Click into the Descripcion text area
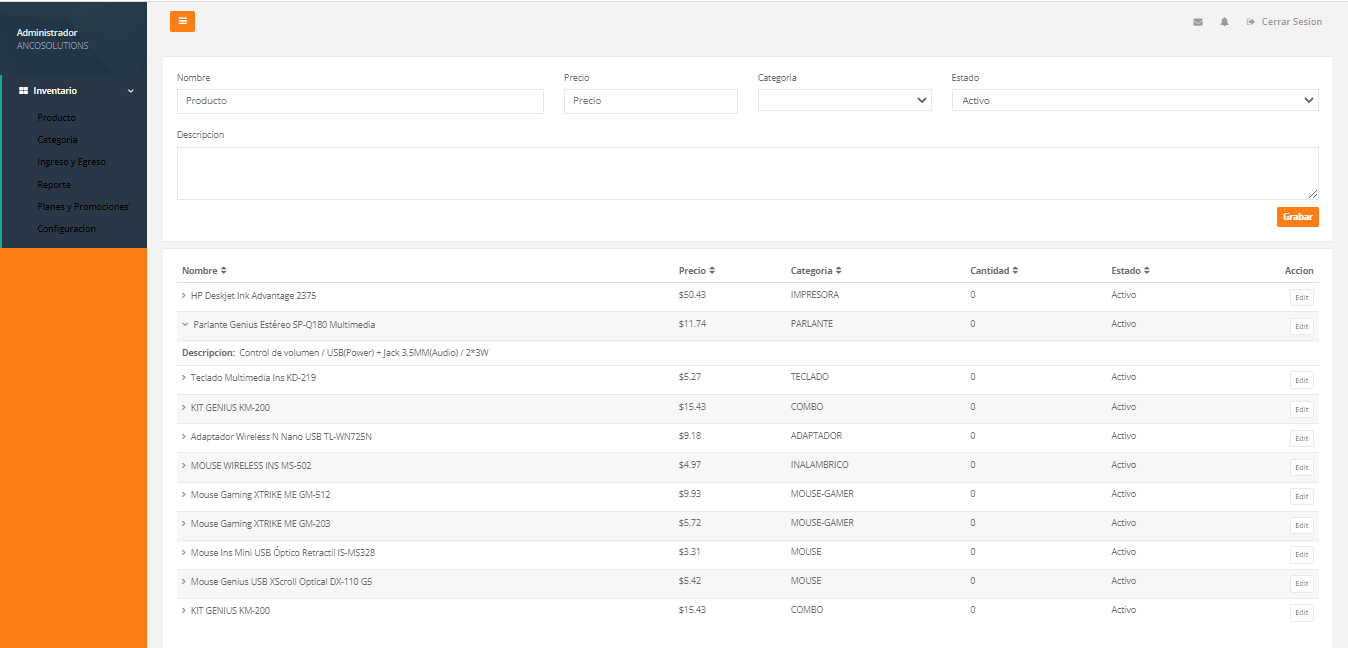Image resolution: width=1348 pixels, height=648 pixels. pyautogui.click(x=747, y=173)
